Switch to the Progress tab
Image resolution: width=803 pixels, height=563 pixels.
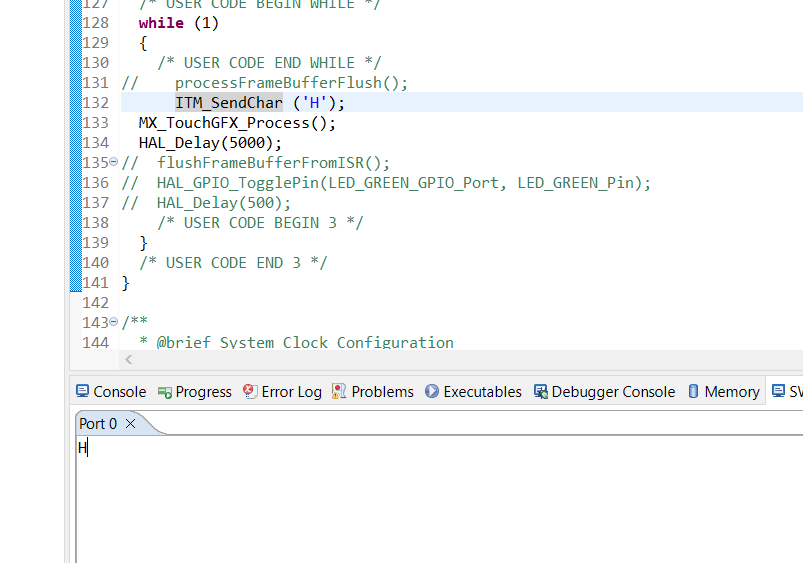point(195,392)
